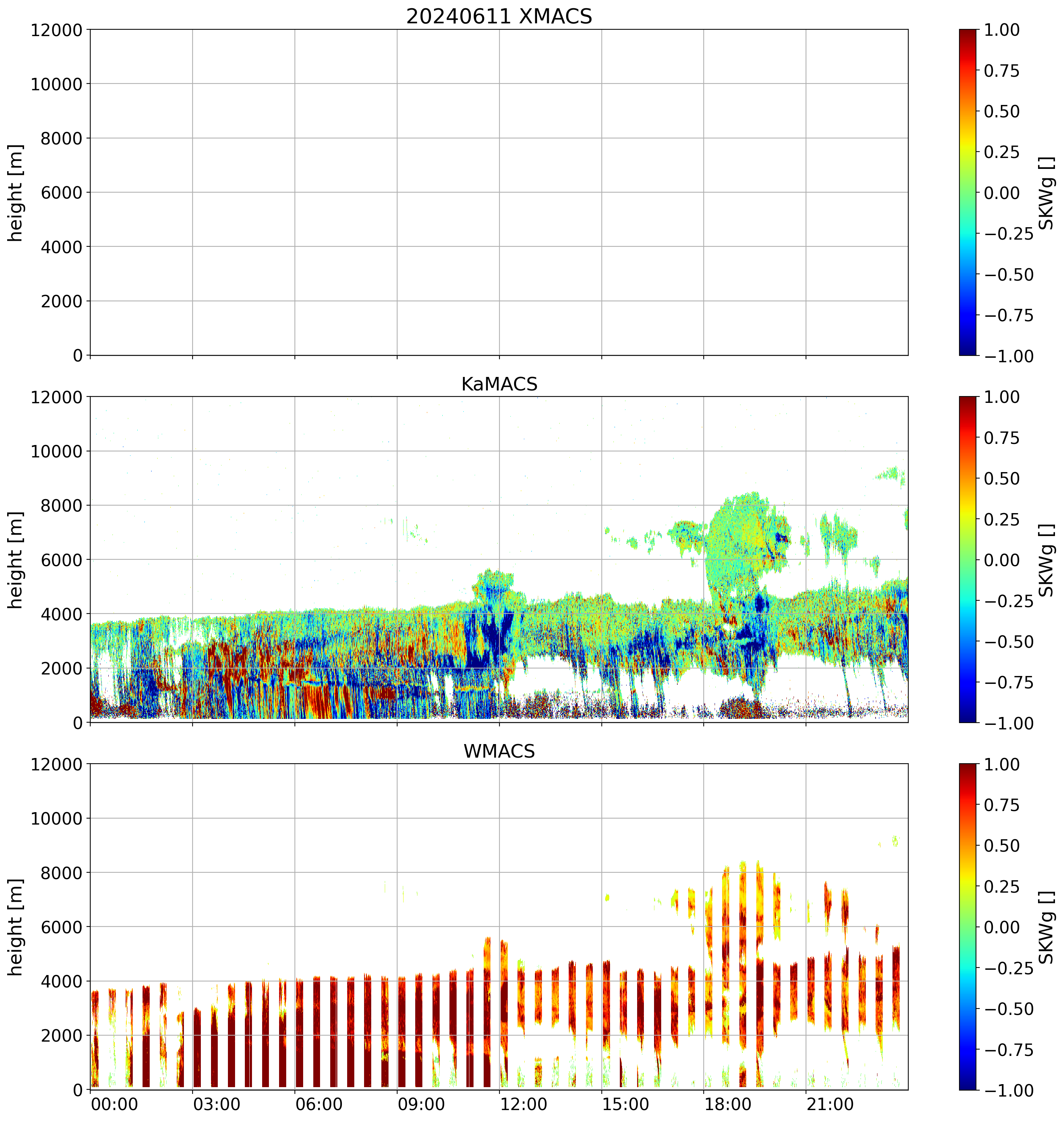This screenshot has height=1121, width=1064.
Task: Click the top XMACS colorbar
Action: [x=968, y=192]
